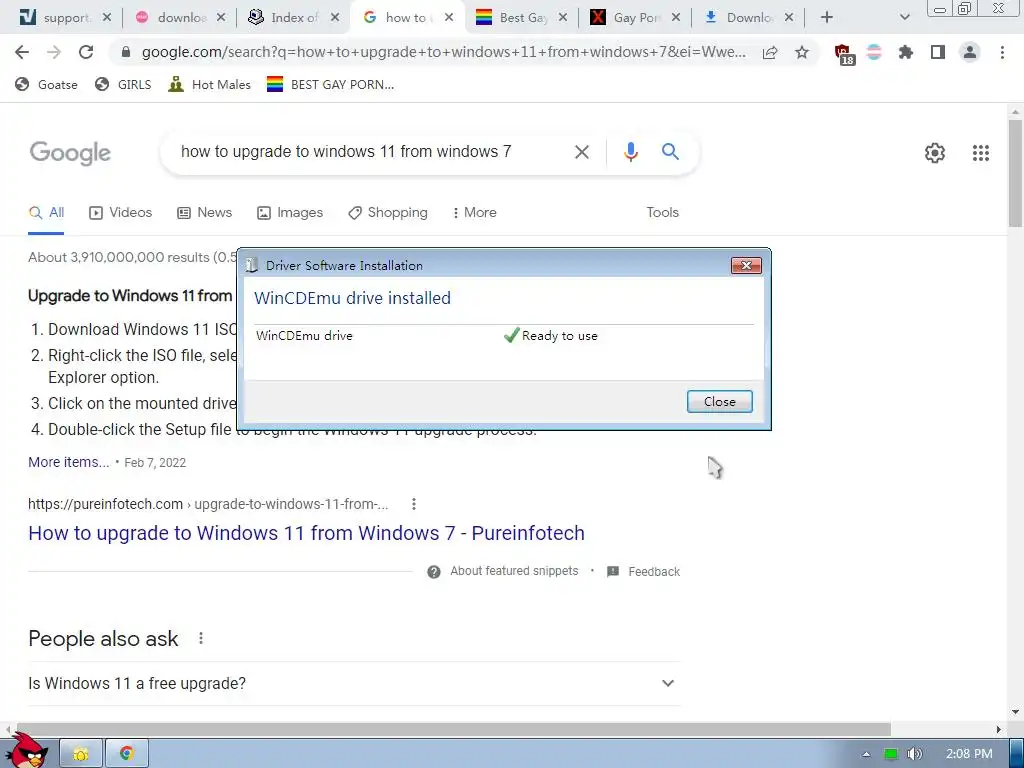Open the Windows Start button
Screen dimensions: 1024x768
point(26,750)
